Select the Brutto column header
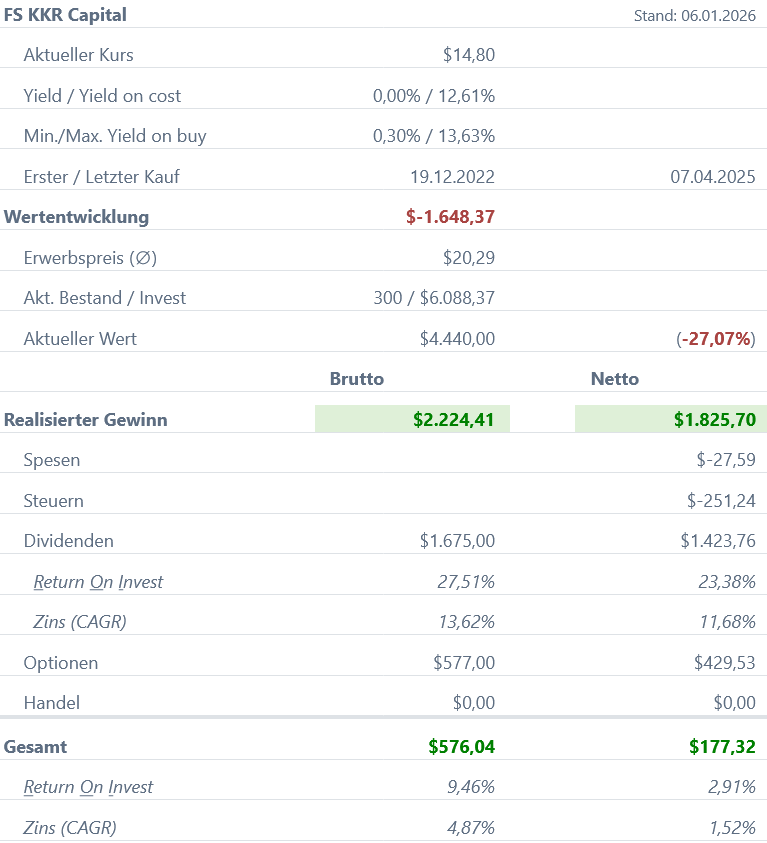 click(x=357, y=379)
